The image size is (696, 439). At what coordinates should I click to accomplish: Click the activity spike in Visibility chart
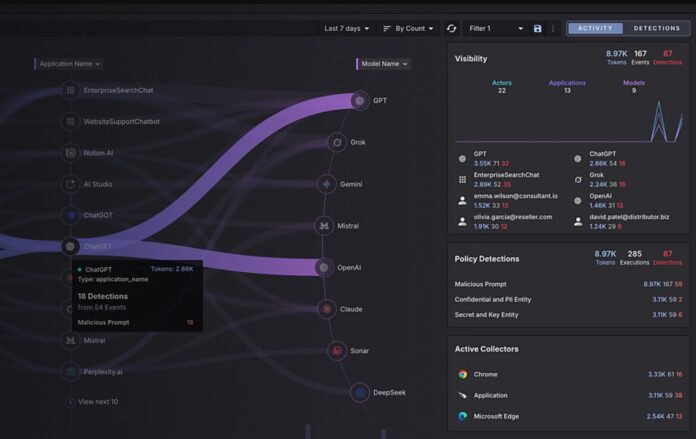(659, 121)
